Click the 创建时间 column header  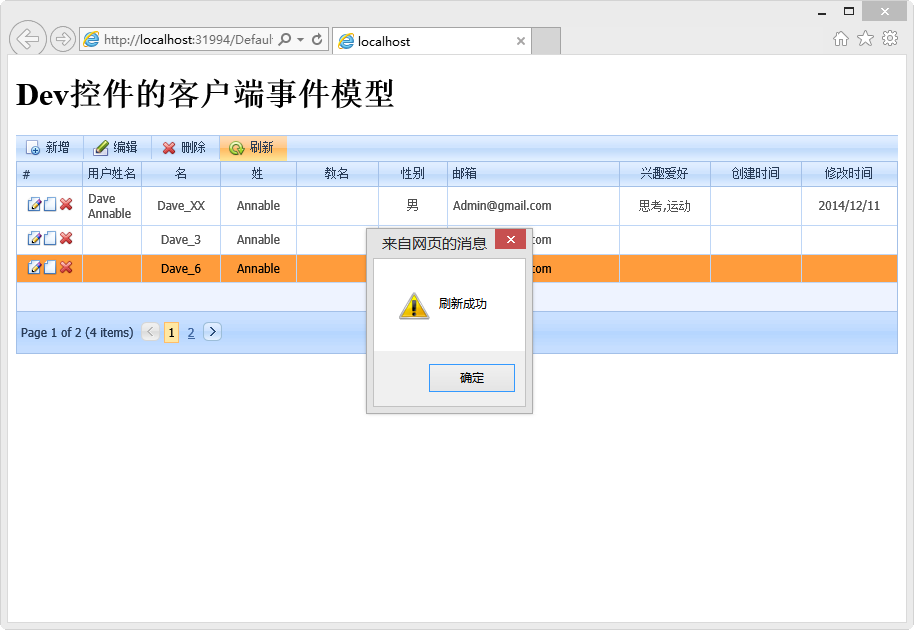tap(755, 174)
